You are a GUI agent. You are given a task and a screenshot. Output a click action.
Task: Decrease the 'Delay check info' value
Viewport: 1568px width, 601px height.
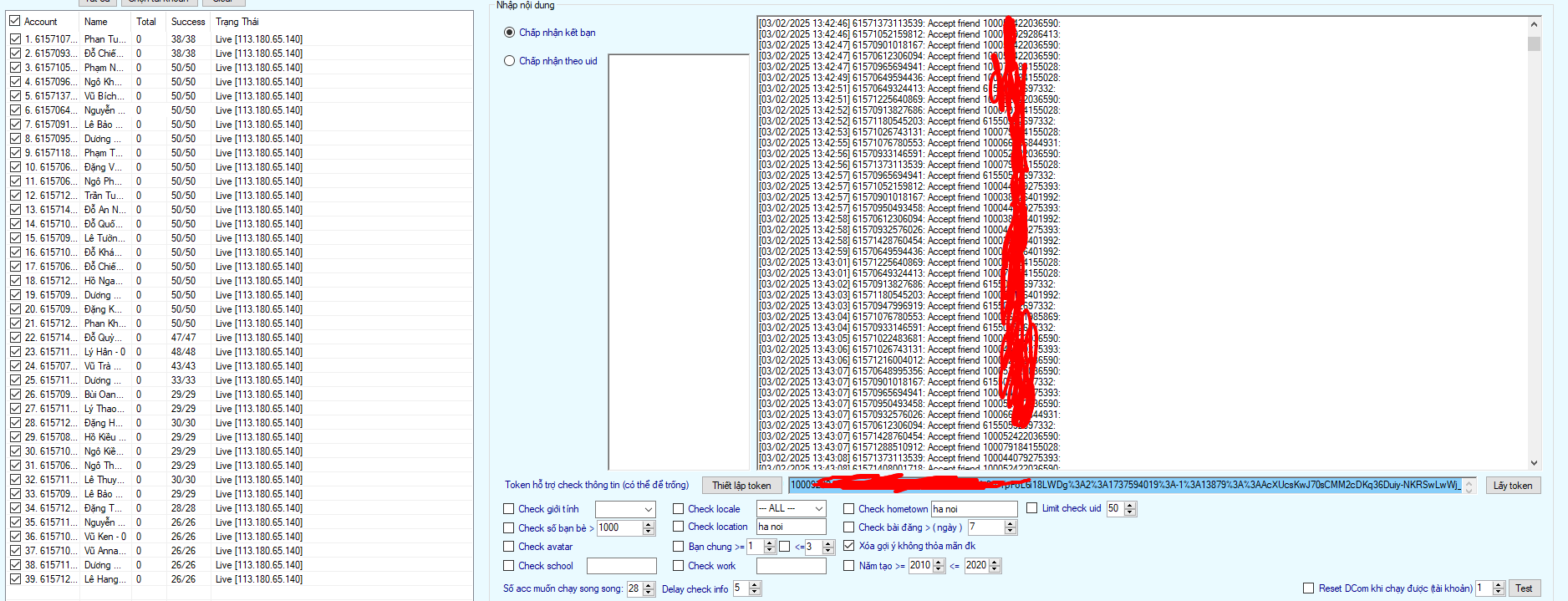pyautogui.click(x=755, y=592)
